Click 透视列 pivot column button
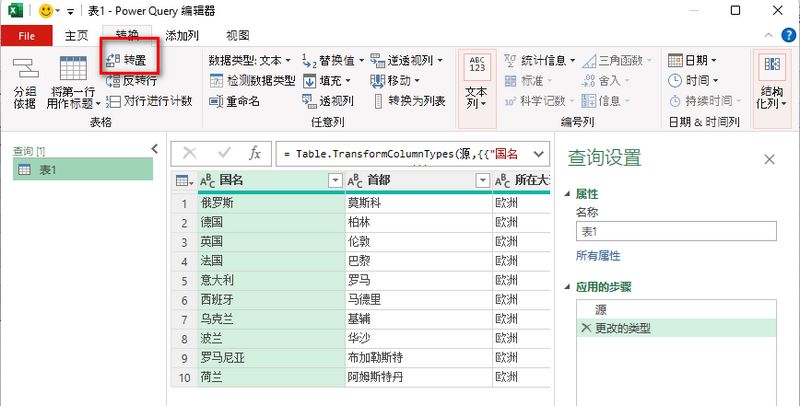 click(x=328, y=101)
